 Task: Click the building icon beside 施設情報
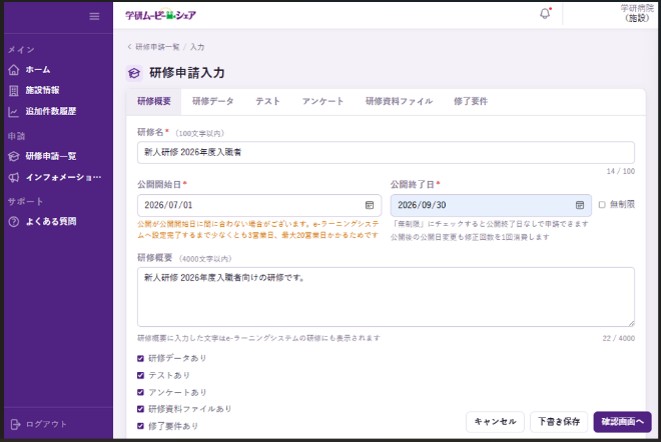point(14,91)
